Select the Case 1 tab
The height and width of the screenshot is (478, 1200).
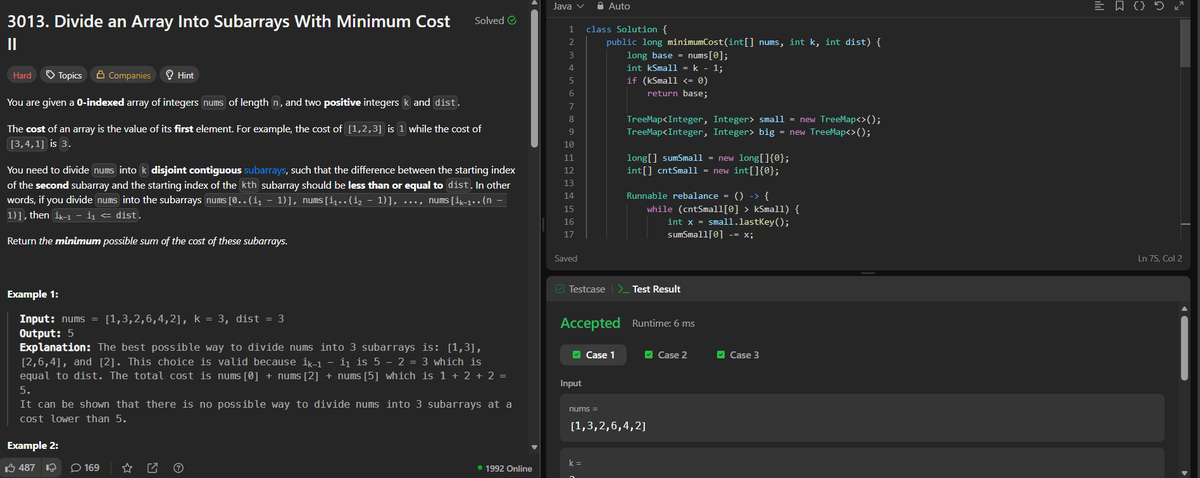pos(593,355)
